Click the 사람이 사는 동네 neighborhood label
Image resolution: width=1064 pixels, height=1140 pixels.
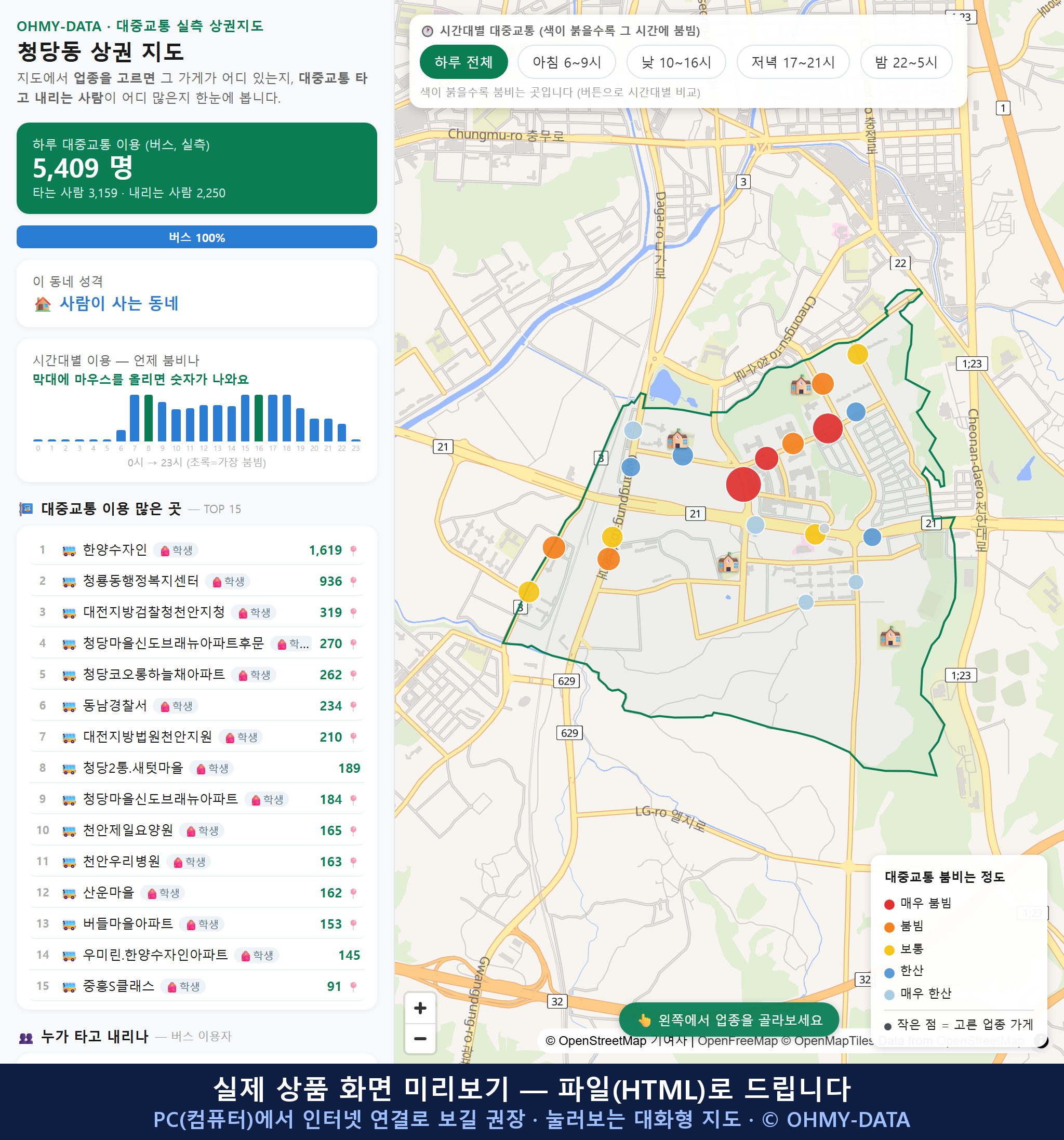pos(119,303)
